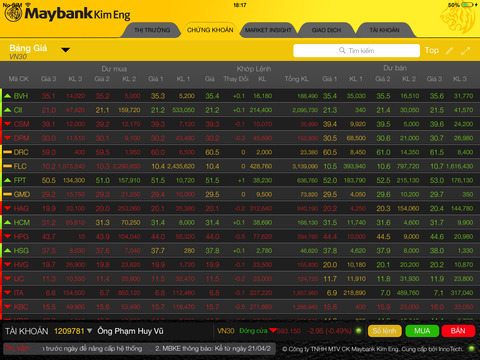Click the Tổng KL column header
The width and height of the screenshot is (480, 360).
[x=296, y=79]
